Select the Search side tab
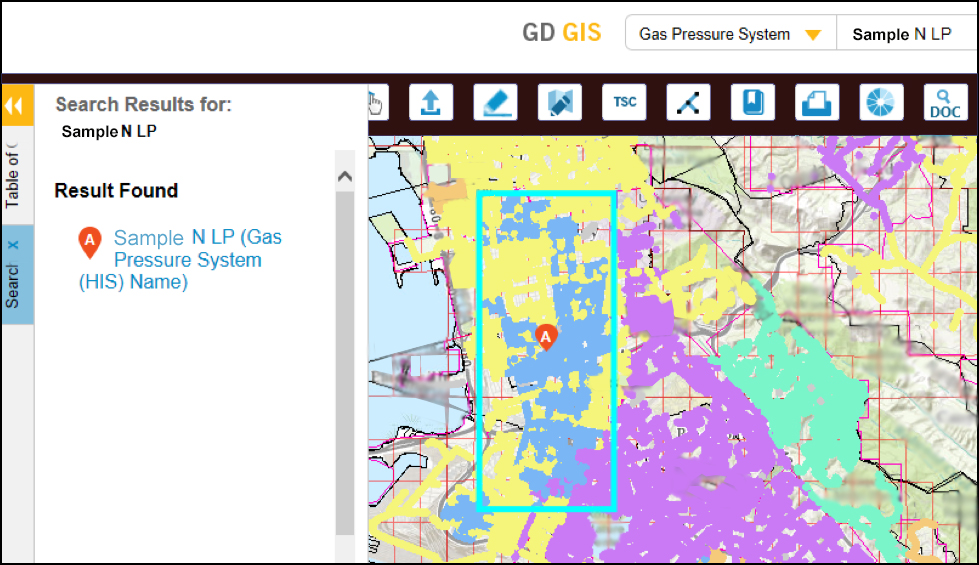Image resolution: width=979 pixels, height=565 pixels. tap(14, 286)
